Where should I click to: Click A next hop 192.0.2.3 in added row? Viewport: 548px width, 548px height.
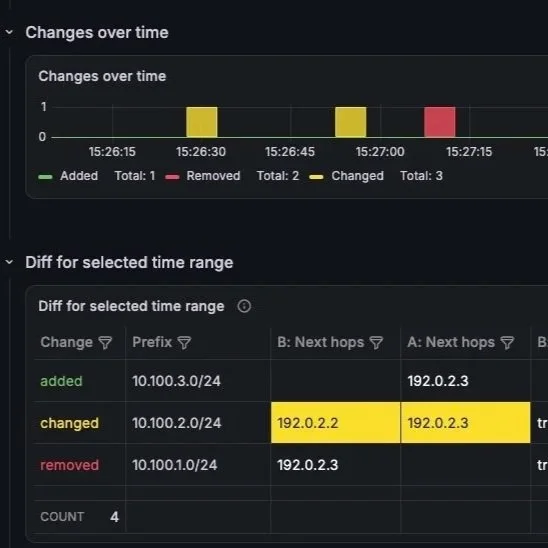pyautogui.click(x=438, y=381)
